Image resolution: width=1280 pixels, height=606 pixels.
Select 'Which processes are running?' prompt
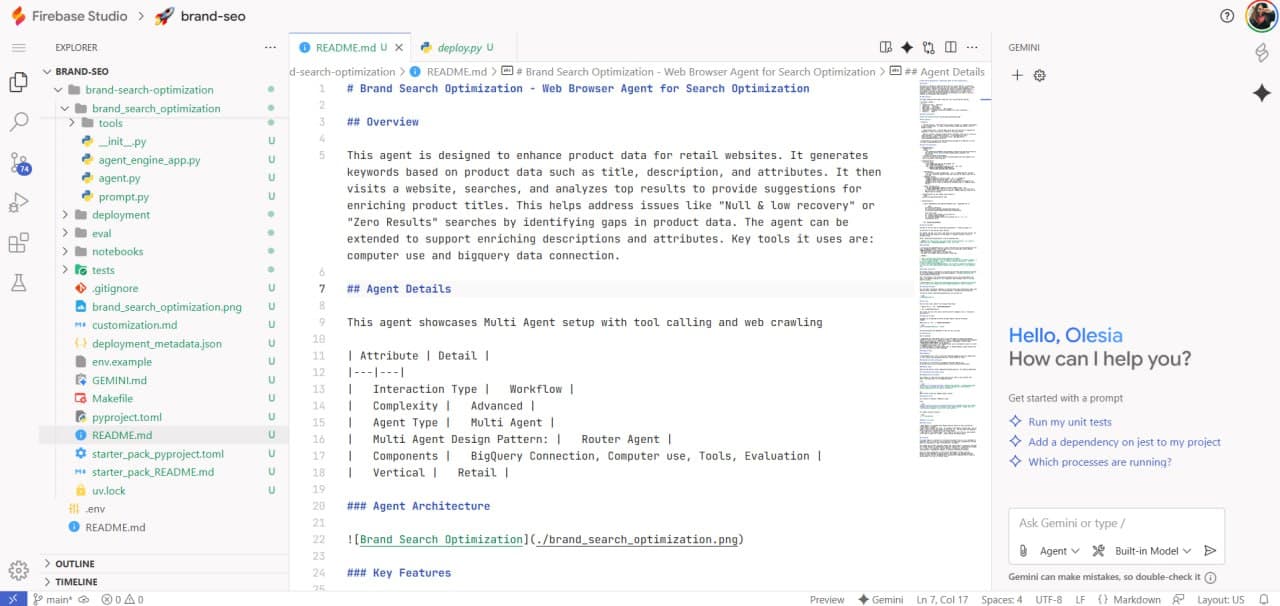click(x=1100, y=462)
